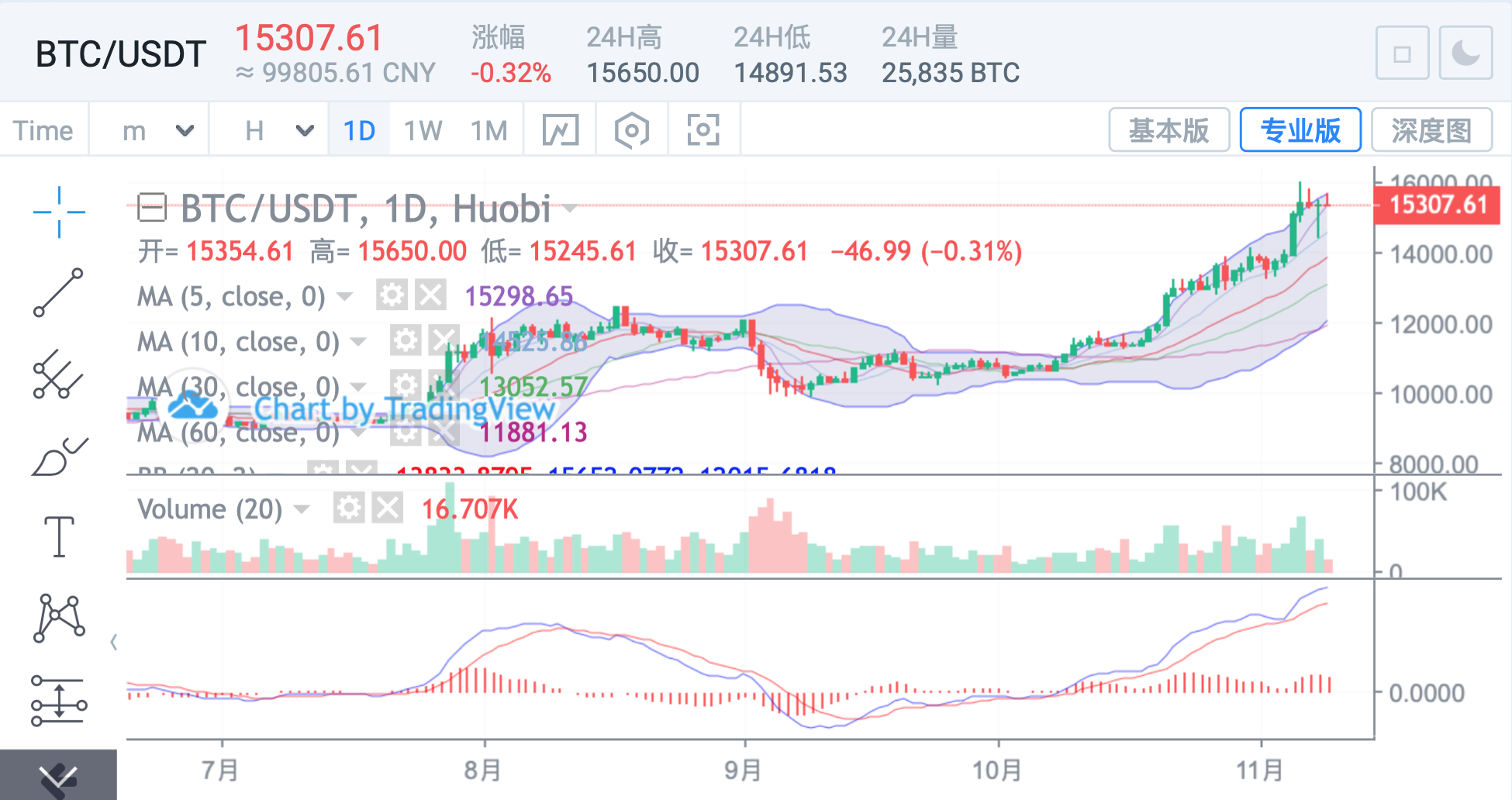This screenshot has width=1512, height=800.
Task: Switch to the 1M timeframe
Action: point(489,130)
